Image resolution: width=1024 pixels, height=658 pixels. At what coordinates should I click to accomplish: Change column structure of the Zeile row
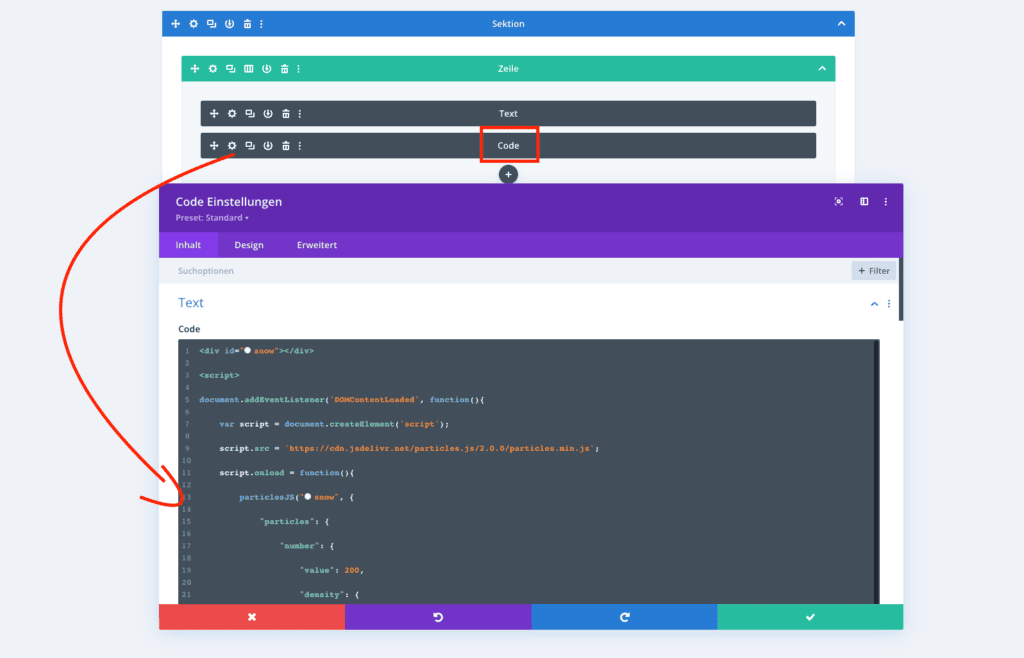248,69
